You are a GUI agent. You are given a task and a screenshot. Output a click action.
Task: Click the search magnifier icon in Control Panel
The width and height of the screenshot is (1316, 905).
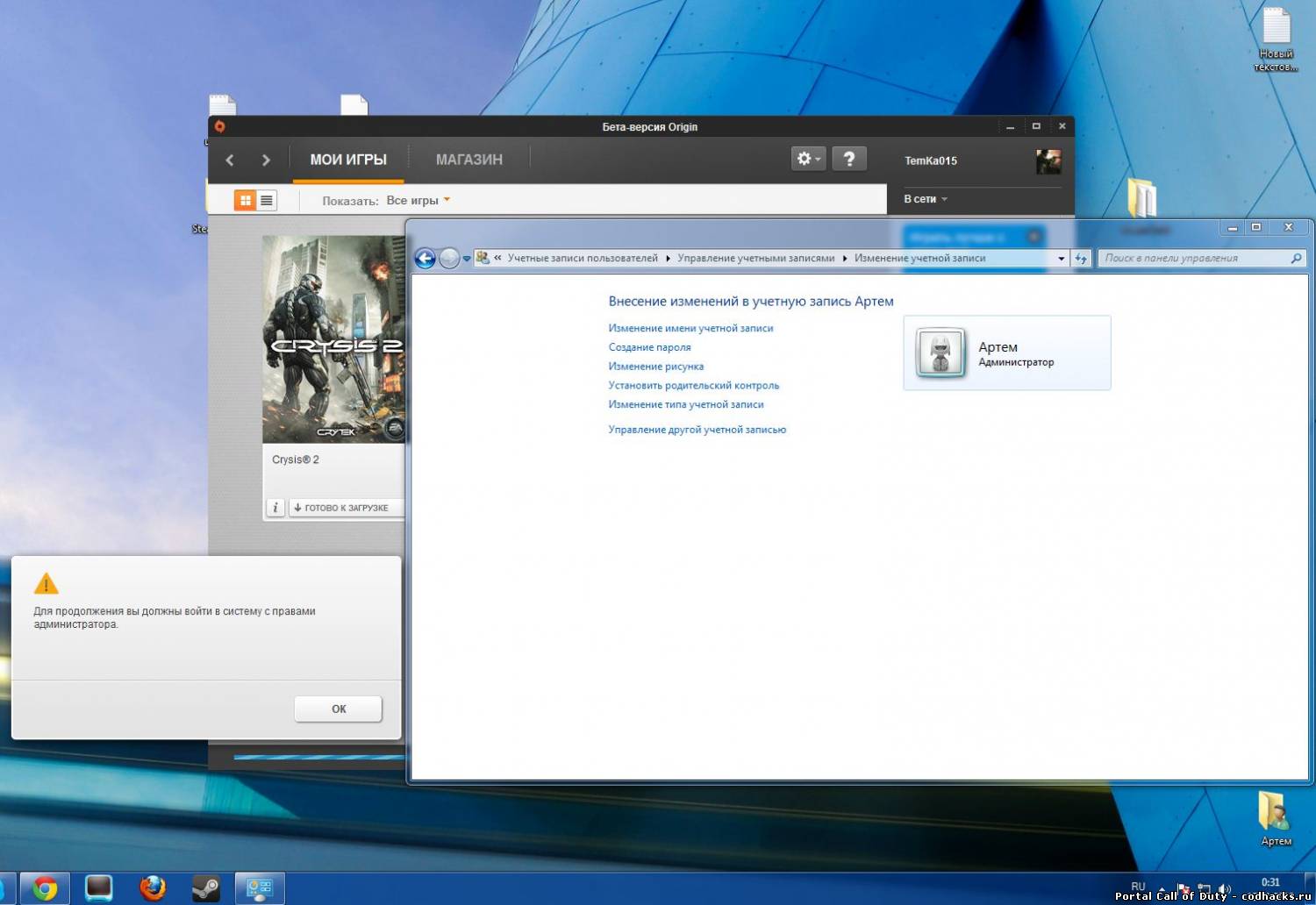tap(1296, 258)
